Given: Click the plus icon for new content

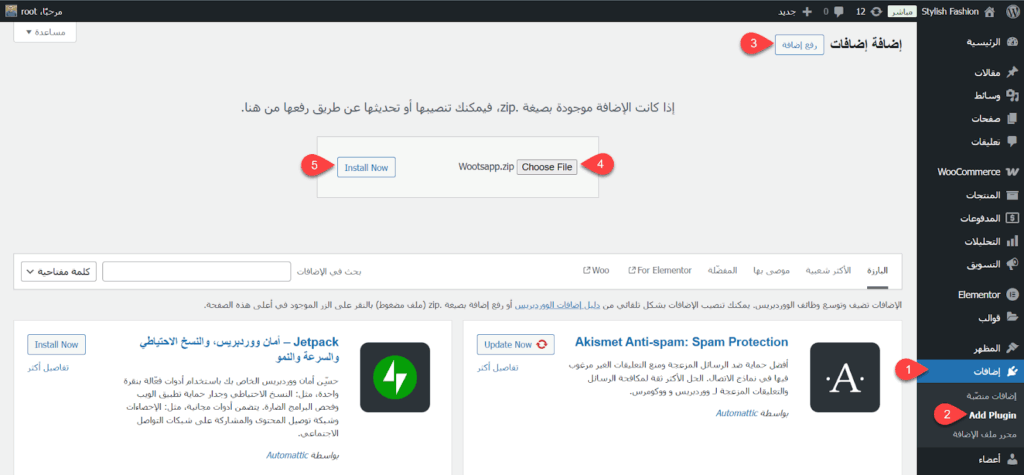Looking at the screenshot, I should point(807,11).
